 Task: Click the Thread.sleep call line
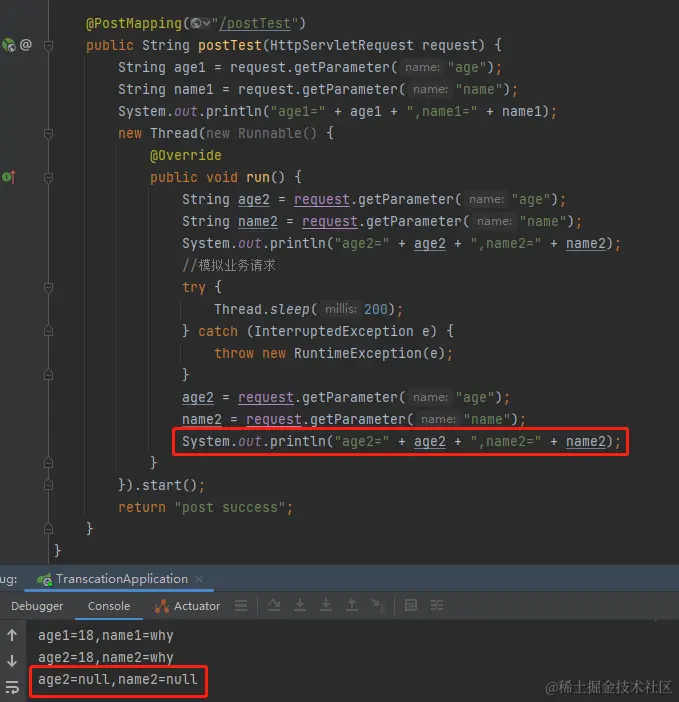[308, 309]
